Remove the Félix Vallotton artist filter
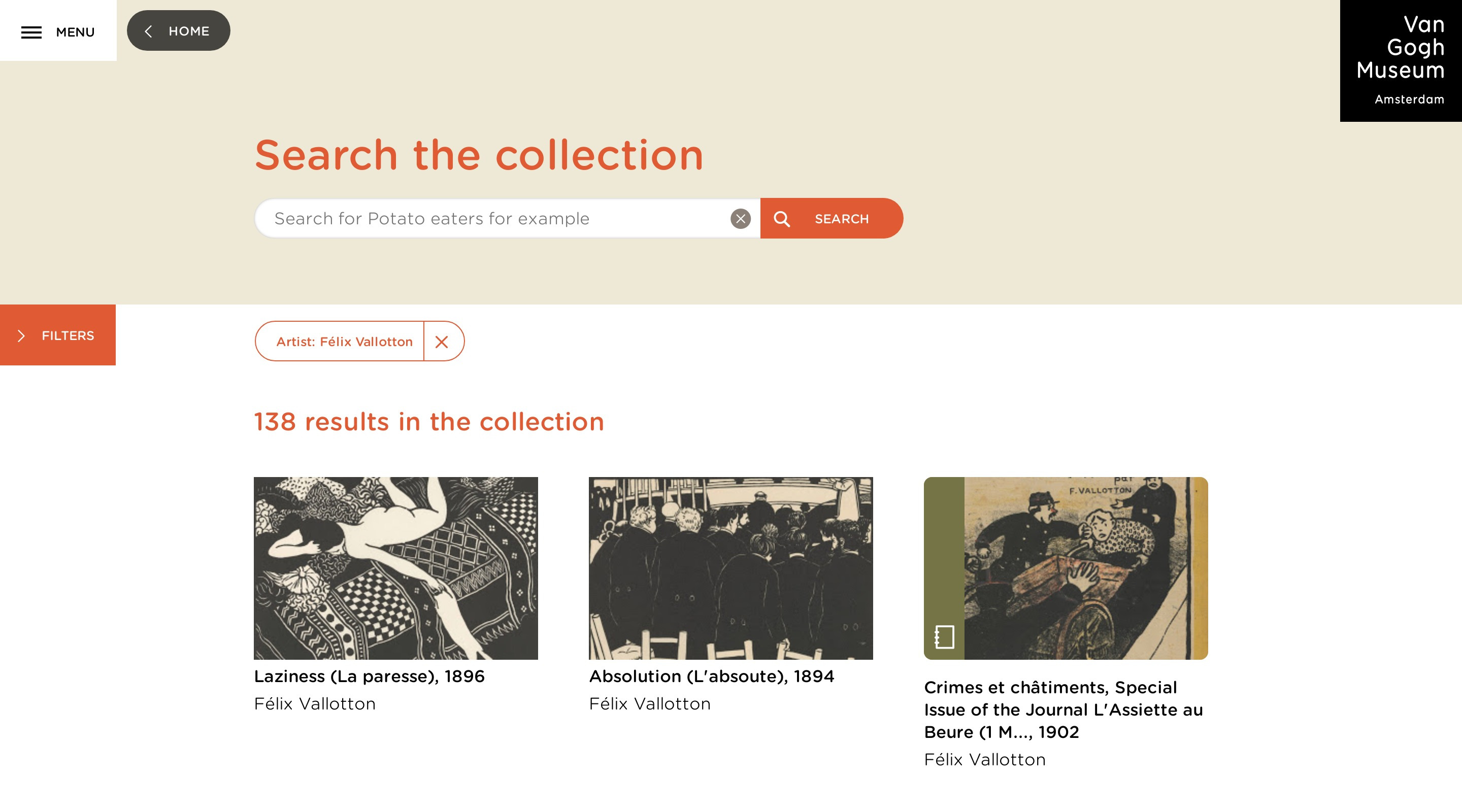The image size is (1462, 812). coord(442,342)
